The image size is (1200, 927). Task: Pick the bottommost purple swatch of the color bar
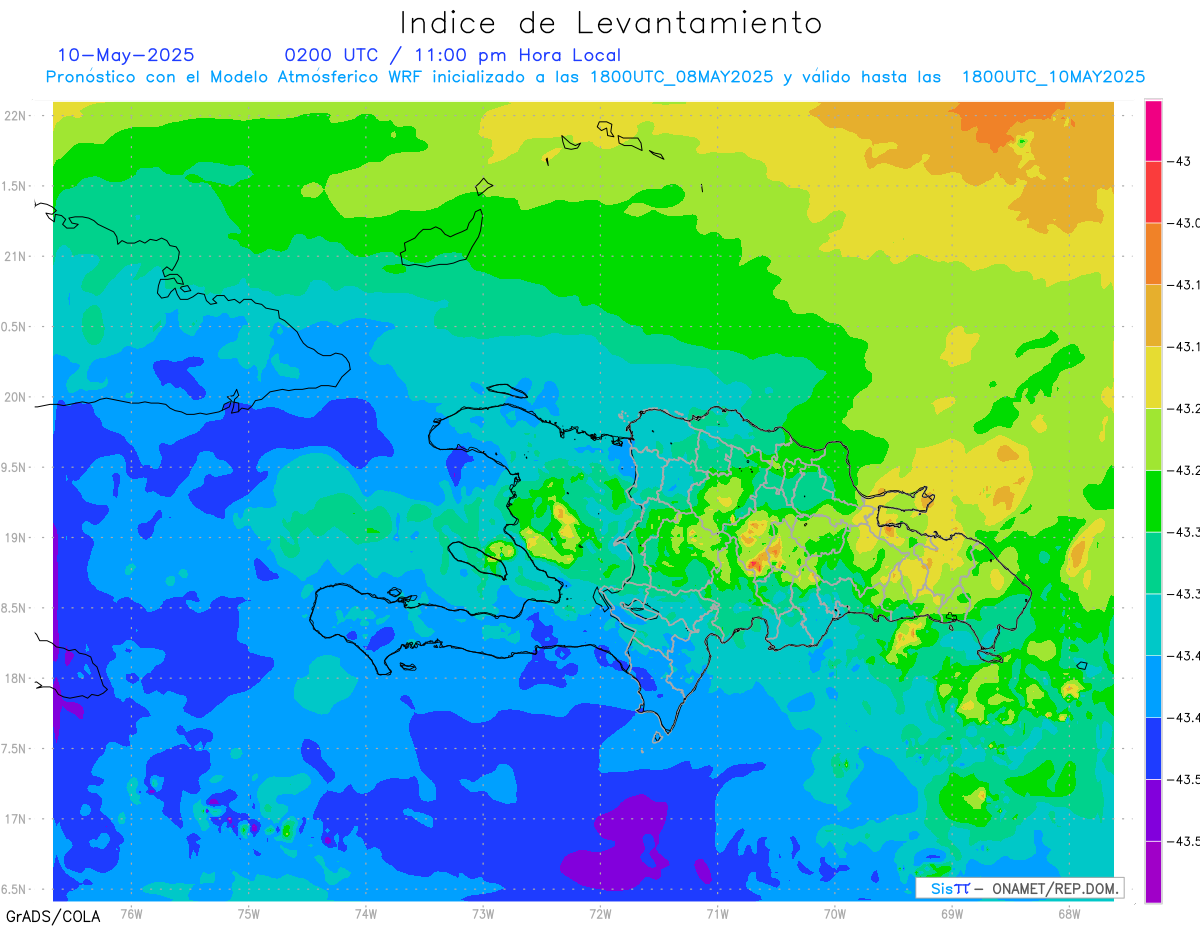tap(1153, 871)
